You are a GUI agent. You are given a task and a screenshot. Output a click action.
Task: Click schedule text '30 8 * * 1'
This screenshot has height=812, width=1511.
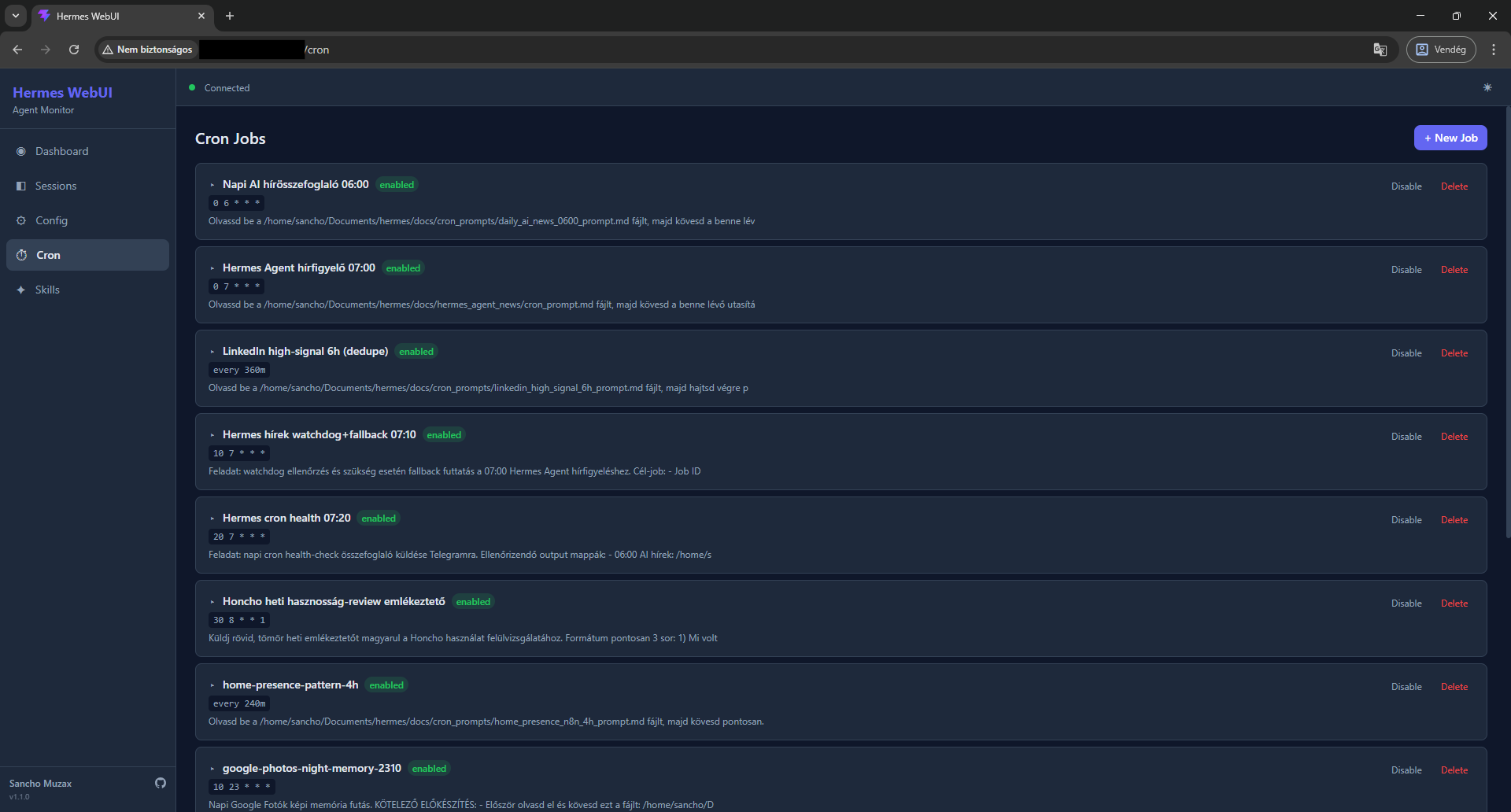pyautogui.click(x=239, y=620)
